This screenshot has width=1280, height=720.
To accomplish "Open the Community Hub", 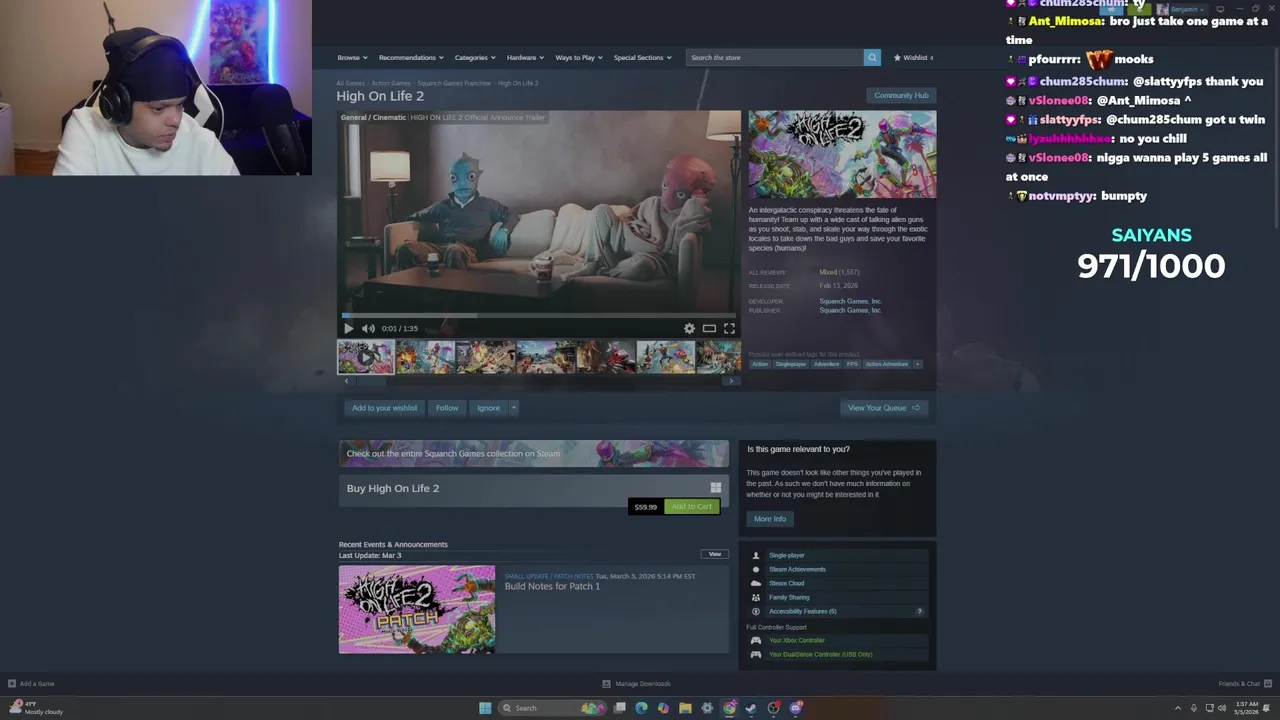I will coord(901,95).
